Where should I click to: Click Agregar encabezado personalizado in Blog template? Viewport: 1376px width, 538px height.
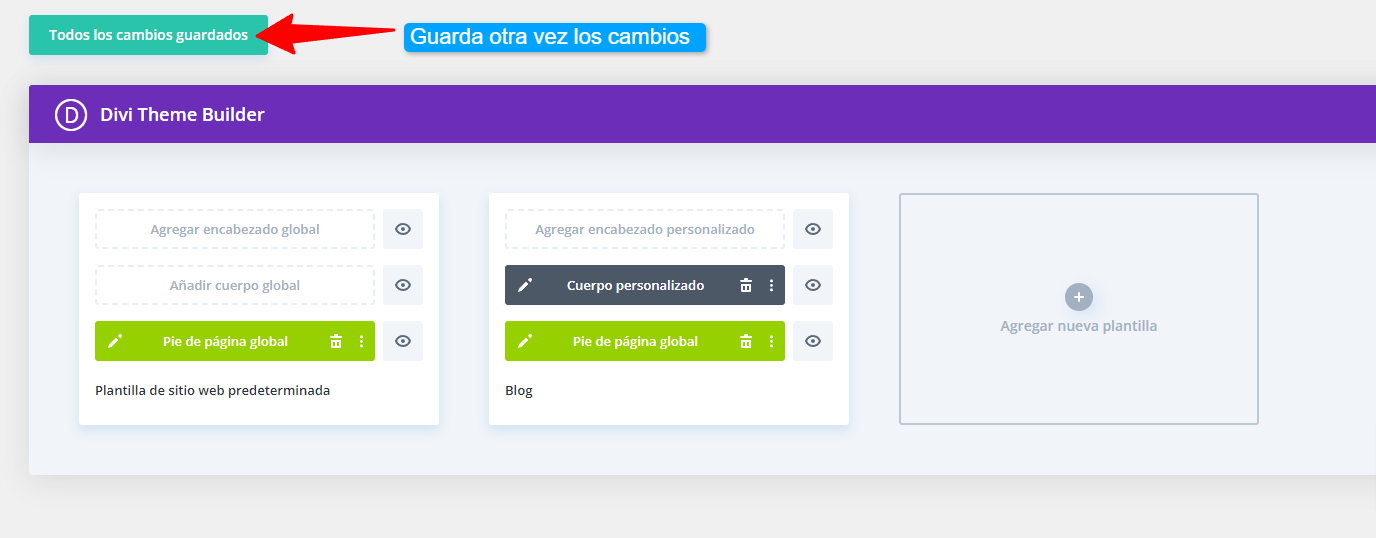645,229
